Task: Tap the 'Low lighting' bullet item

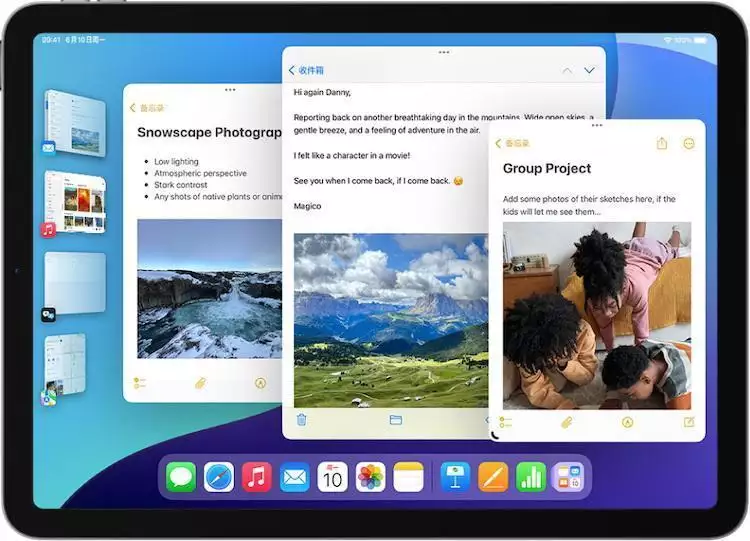Action: click(176, 162)
